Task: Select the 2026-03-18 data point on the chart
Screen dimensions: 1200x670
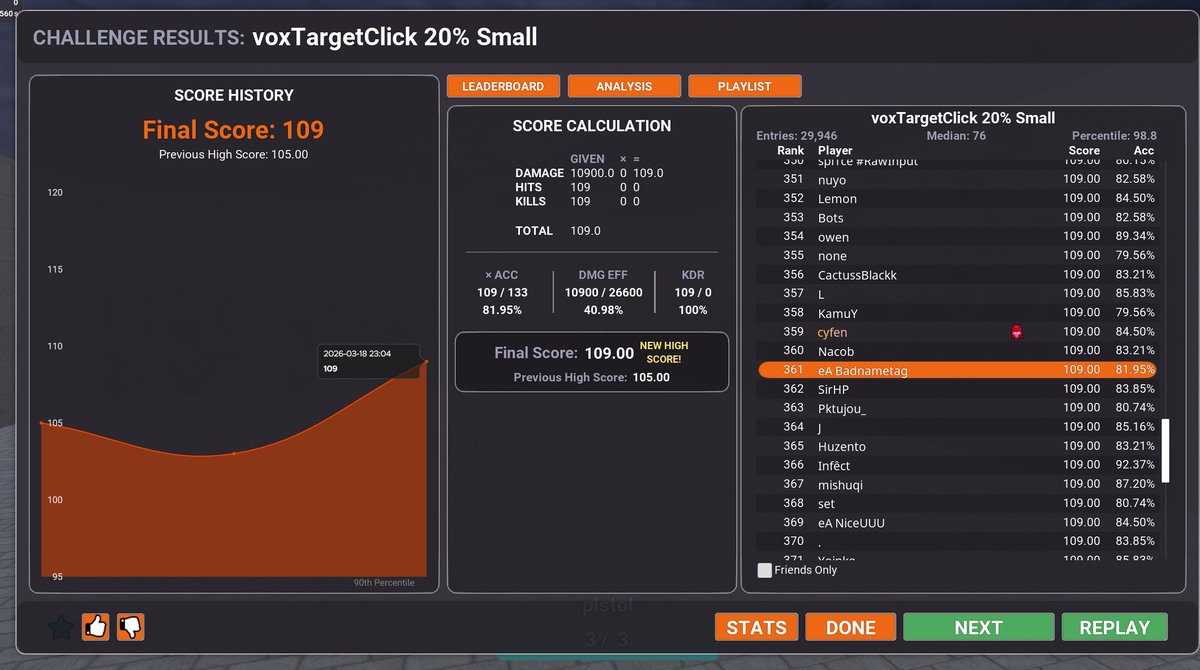Action: pyautogui.click(x=427, y=361)
